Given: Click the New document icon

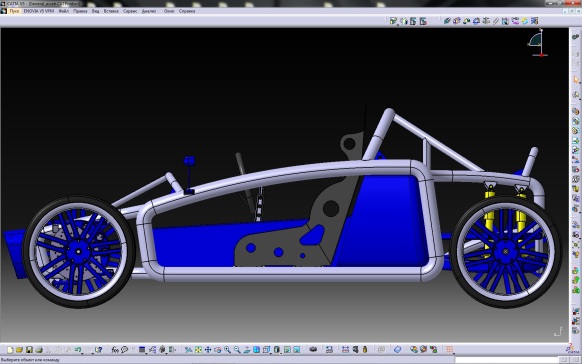Looking at the screenshot, I should click(x=10, y=350).
